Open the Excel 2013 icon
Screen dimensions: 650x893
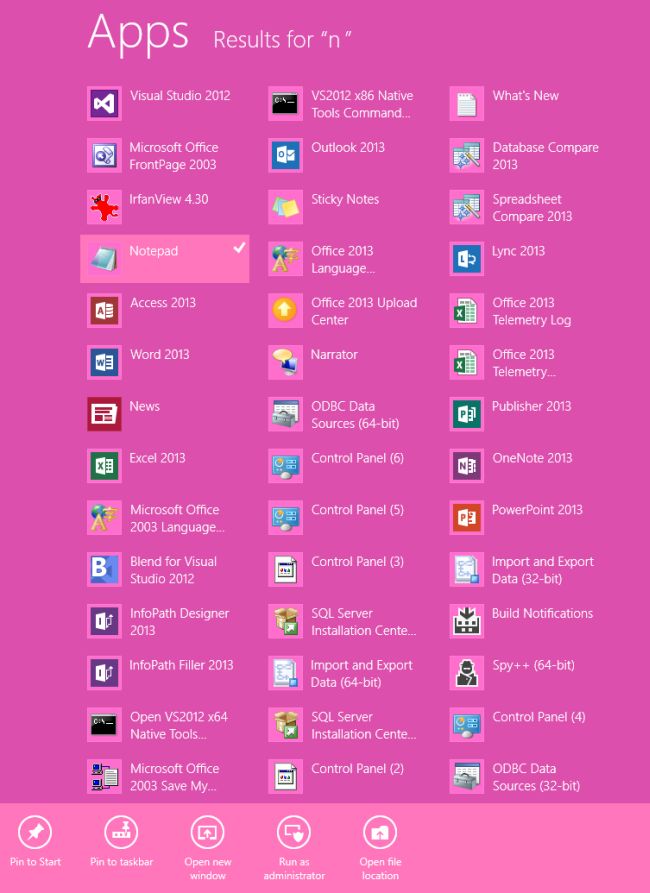104,466
